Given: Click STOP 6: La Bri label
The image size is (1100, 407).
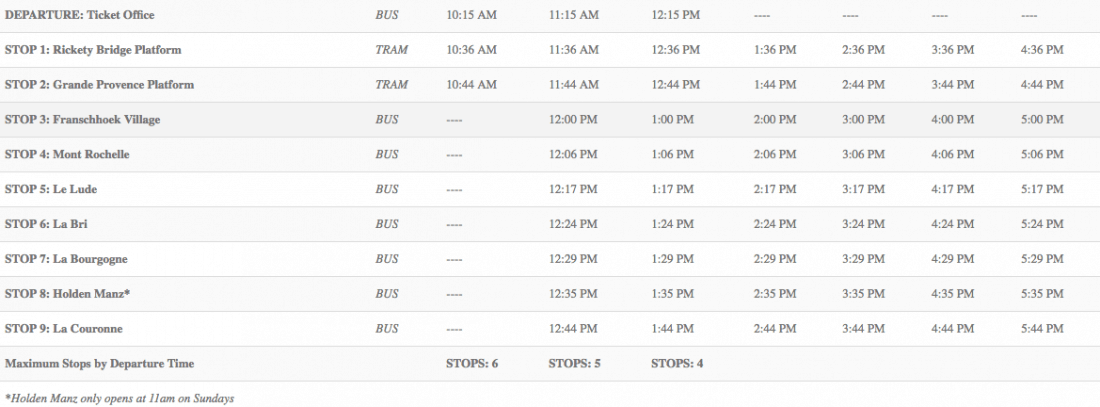Looking at the screenshot, I should click(48, 224).
